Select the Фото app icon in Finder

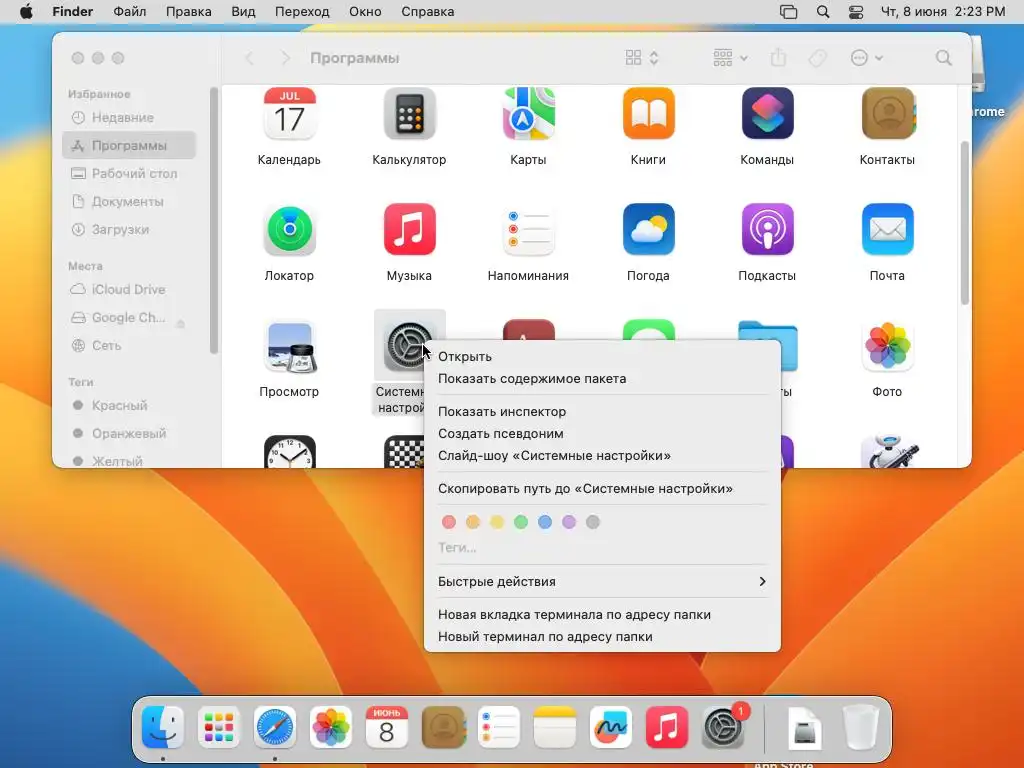pos(888,346)
